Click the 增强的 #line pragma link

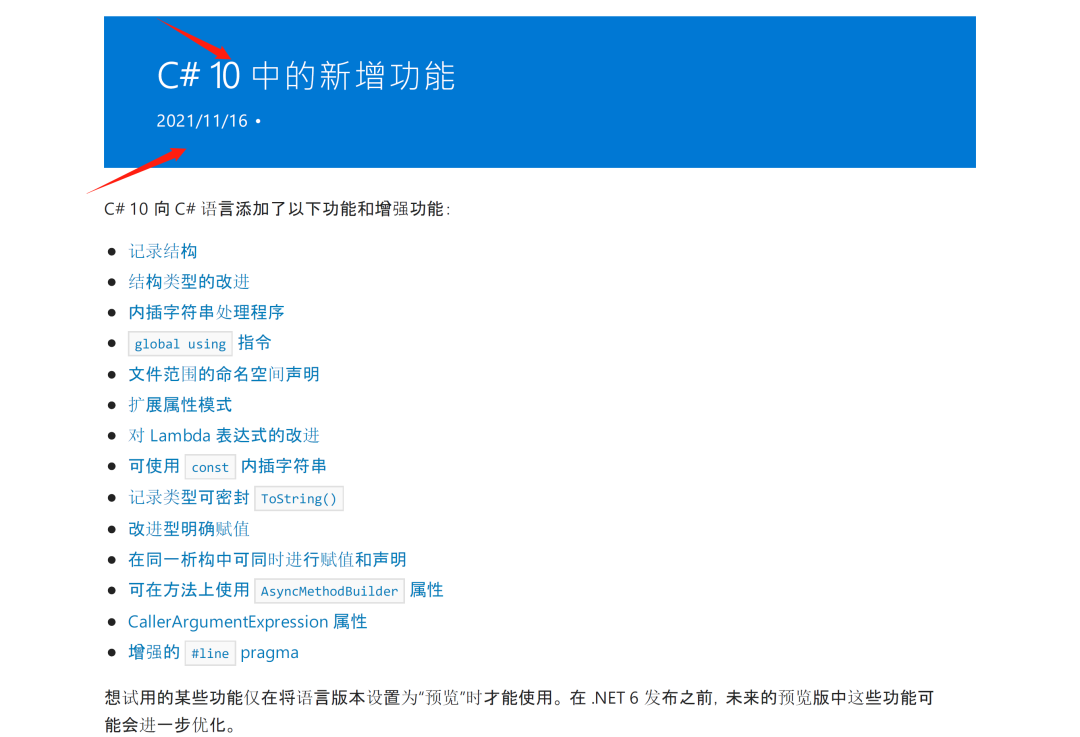tap(214, 652)
